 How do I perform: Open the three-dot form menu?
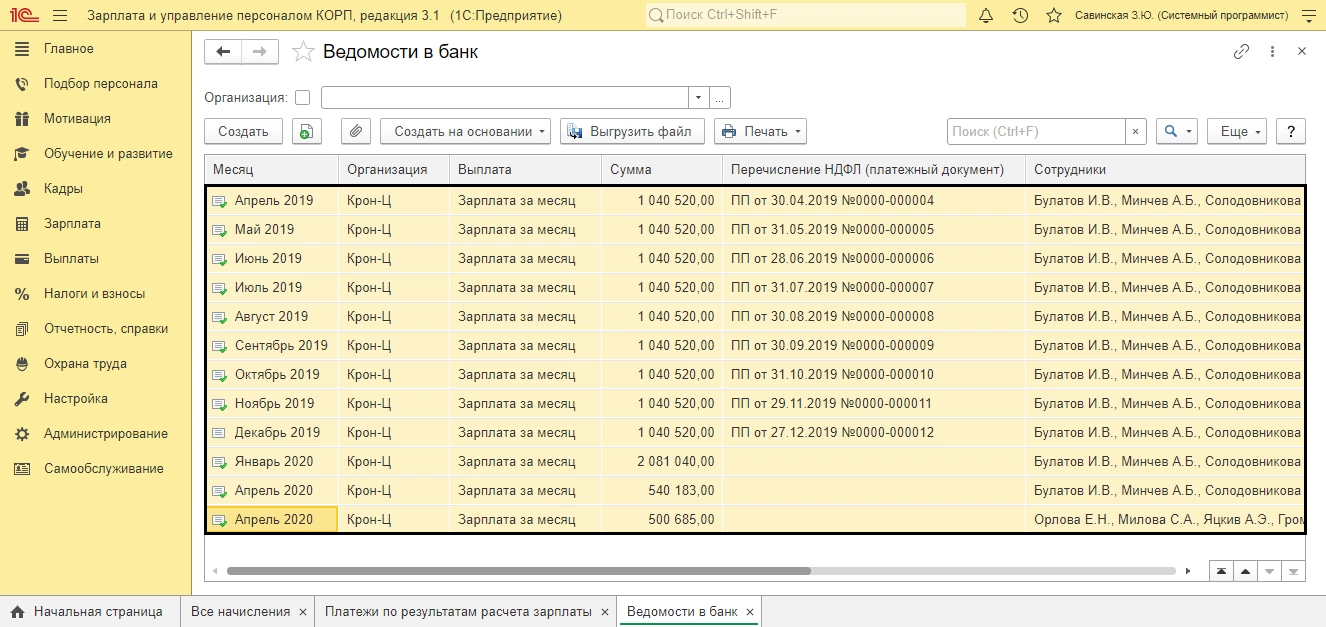1272,52
